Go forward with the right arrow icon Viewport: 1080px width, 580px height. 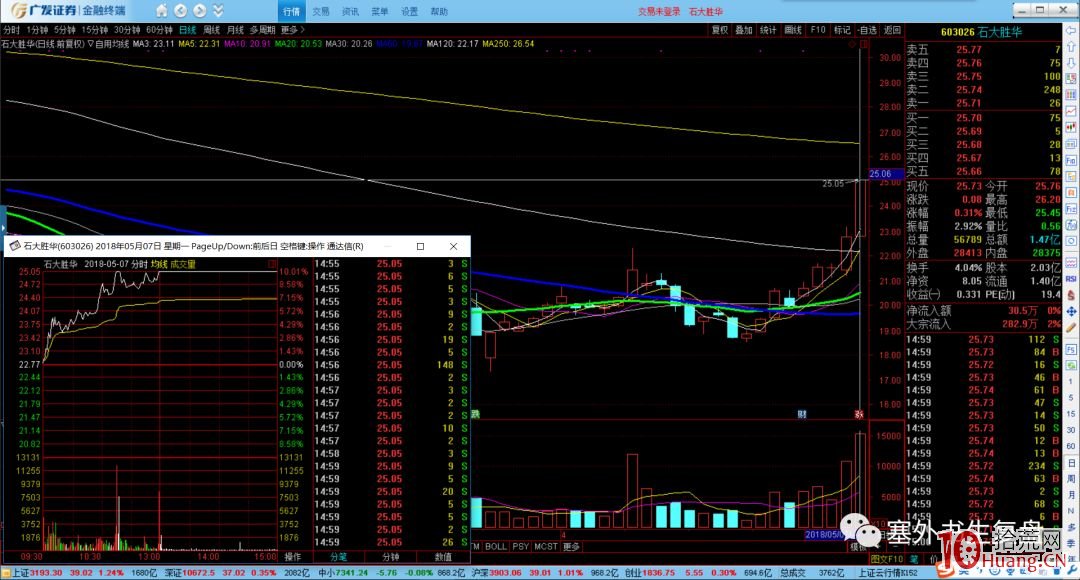[x=200, y=10]
